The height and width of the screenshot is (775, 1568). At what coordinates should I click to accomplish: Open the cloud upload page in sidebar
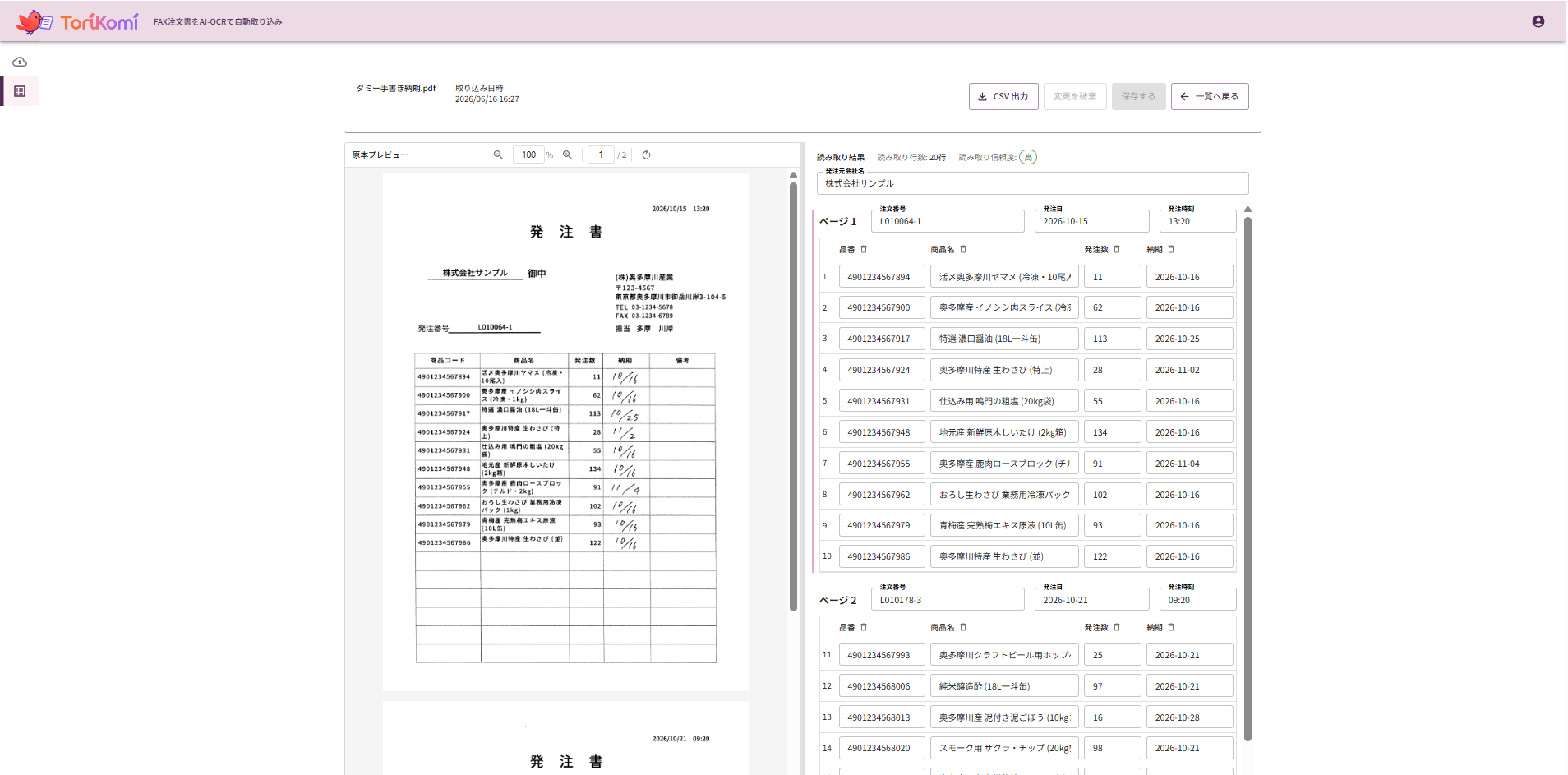tap(20, 62)
